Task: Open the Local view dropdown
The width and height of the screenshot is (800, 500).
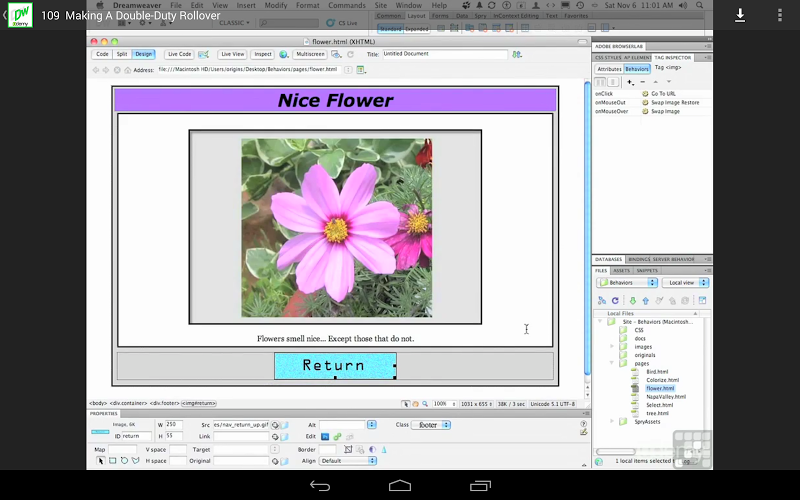Action: 687,283
